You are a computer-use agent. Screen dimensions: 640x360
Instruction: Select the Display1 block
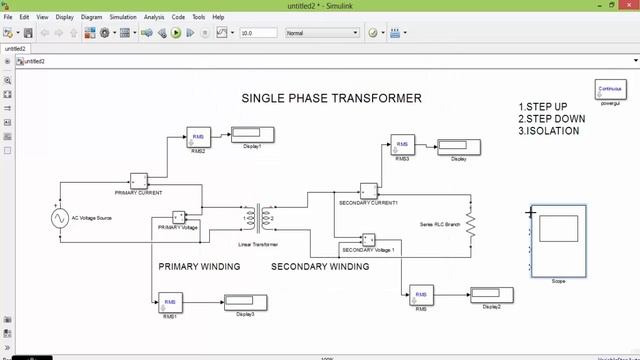click(x=253, y=134)
